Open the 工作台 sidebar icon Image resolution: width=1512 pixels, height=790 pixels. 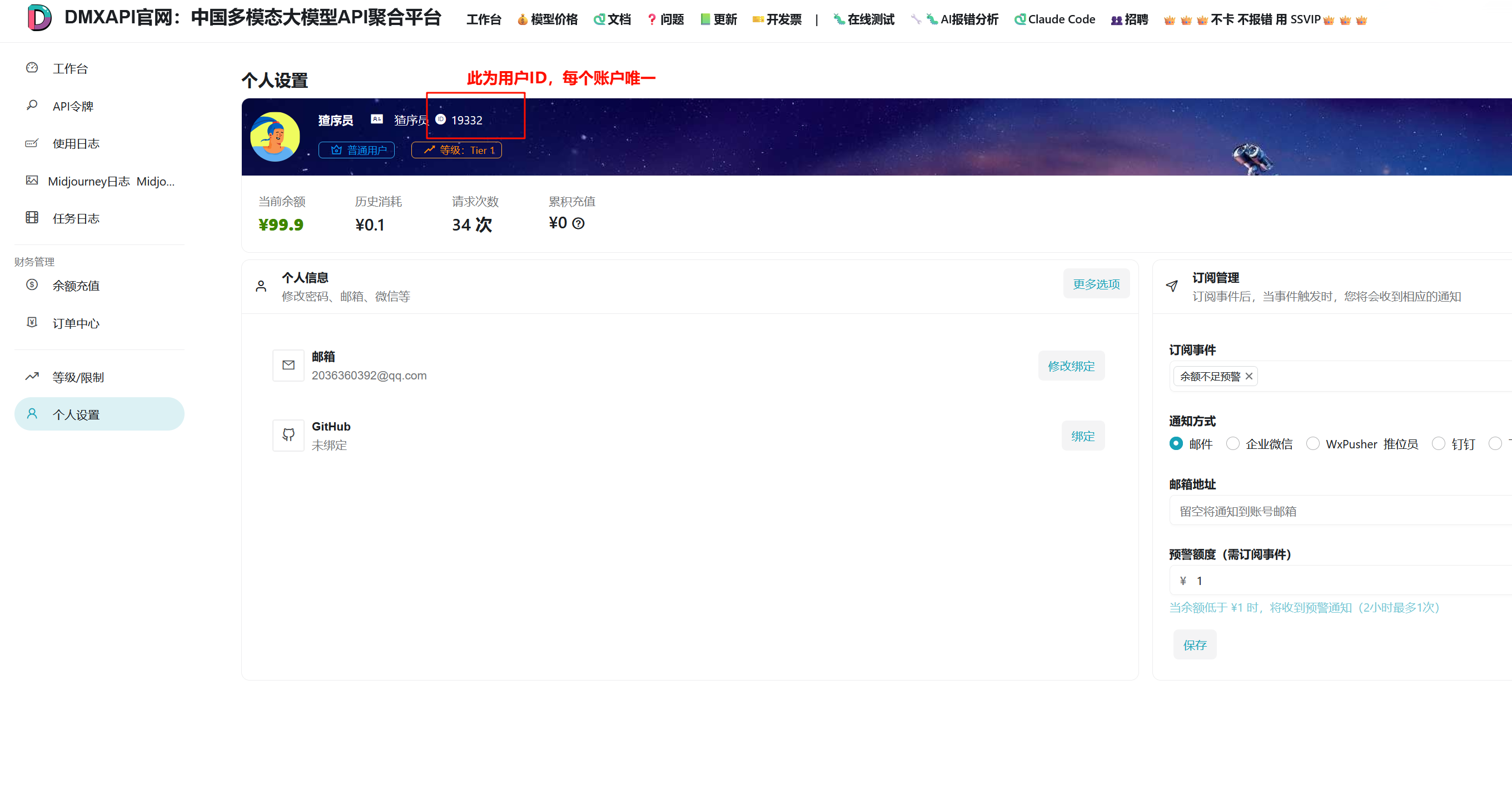(70, 68)
